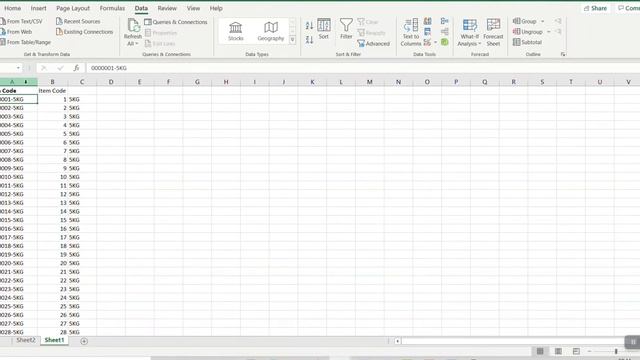The width and height of the screenshot is (640, 360).
Task: Click From Web button
Action: pyautogui.click(x=16, y=31)
